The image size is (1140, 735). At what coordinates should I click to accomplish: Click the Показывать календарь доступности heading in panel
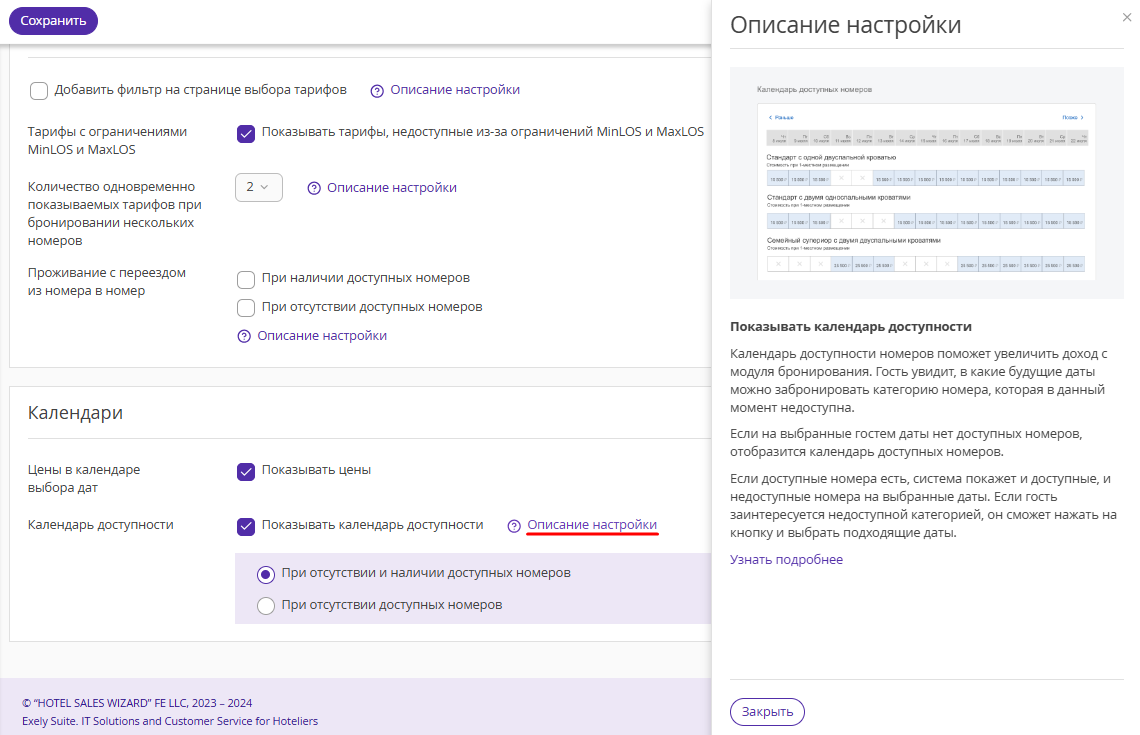coord(851,327)
